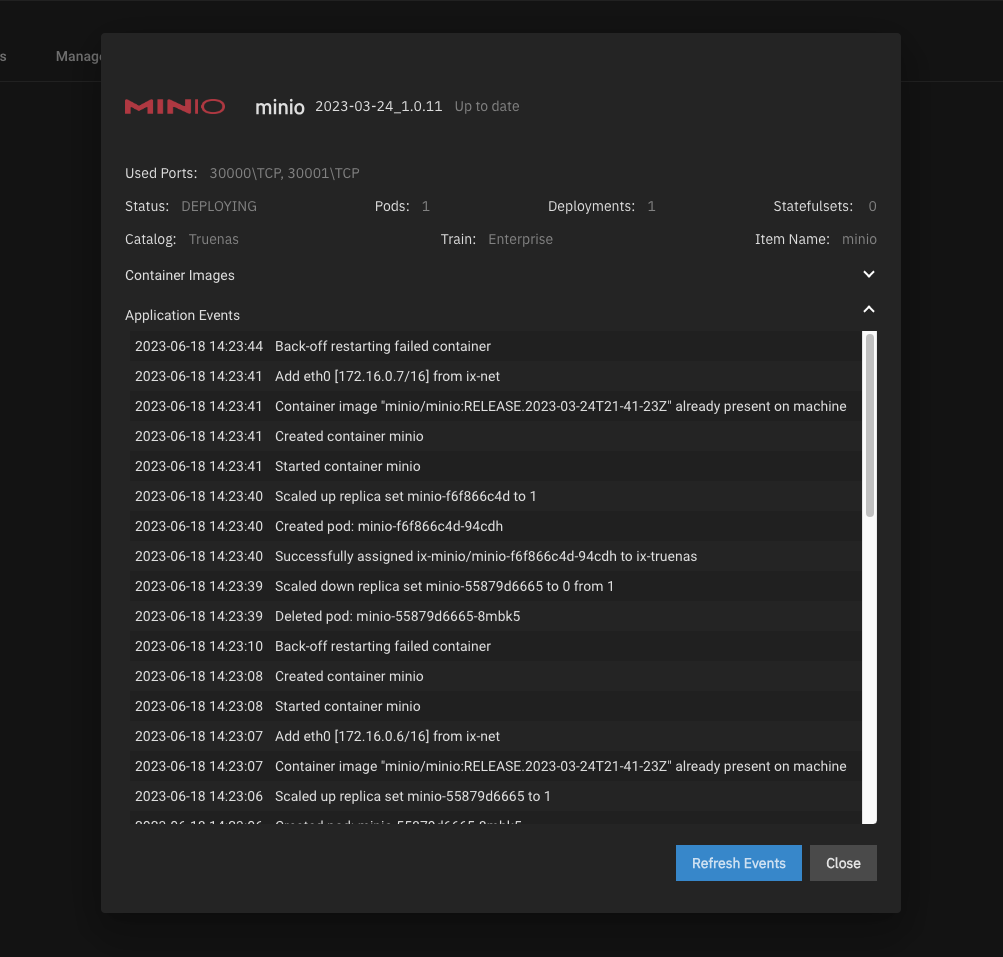Select the 14:23:08 Created container minio event
The width and height of the screenshot is (1003, 957).
tap(496, 677)
